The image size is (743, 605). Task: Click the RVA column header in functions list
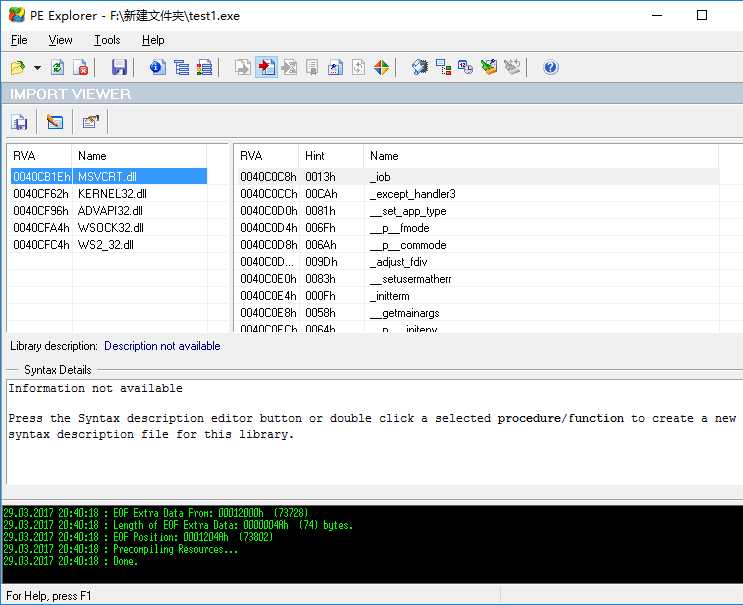[x=267, y=156]
